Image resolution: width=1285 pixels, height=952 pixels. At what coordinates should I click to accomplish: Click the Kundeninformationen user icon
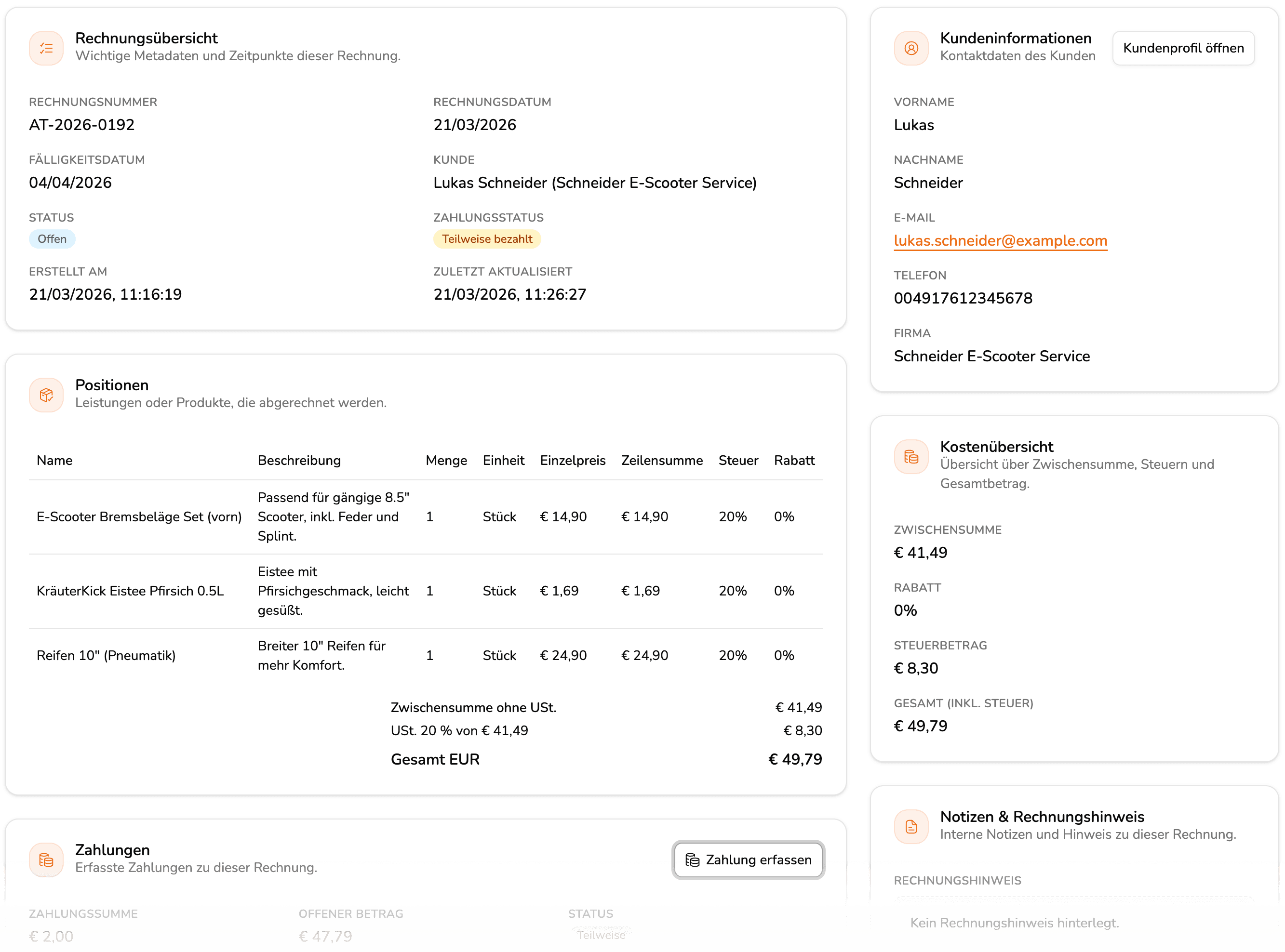911,48
